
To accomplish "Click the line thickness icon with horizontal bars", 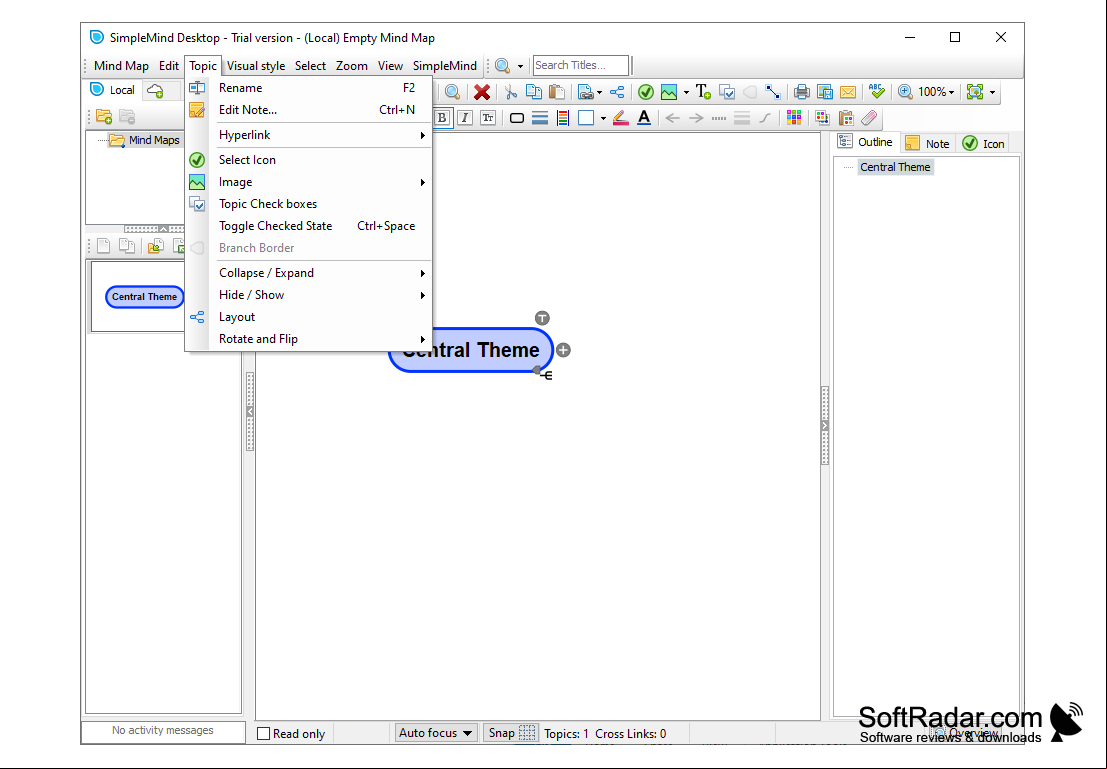I will [540, 118].
